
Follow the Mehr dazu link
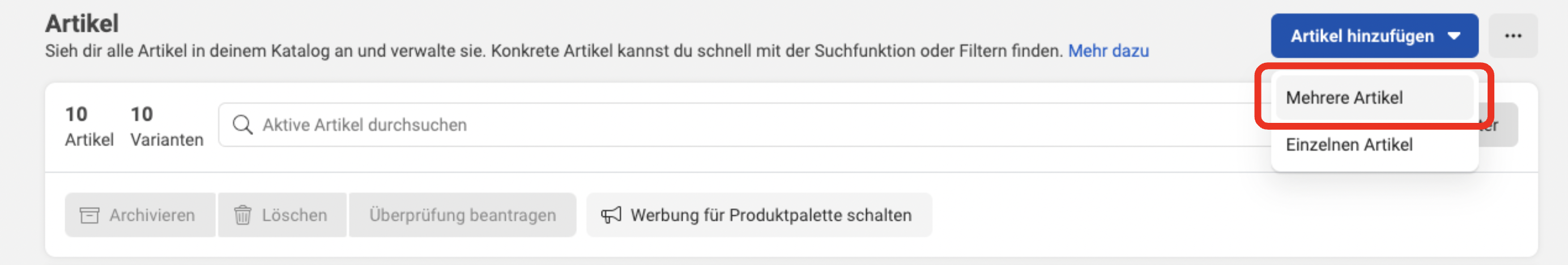1108,50
